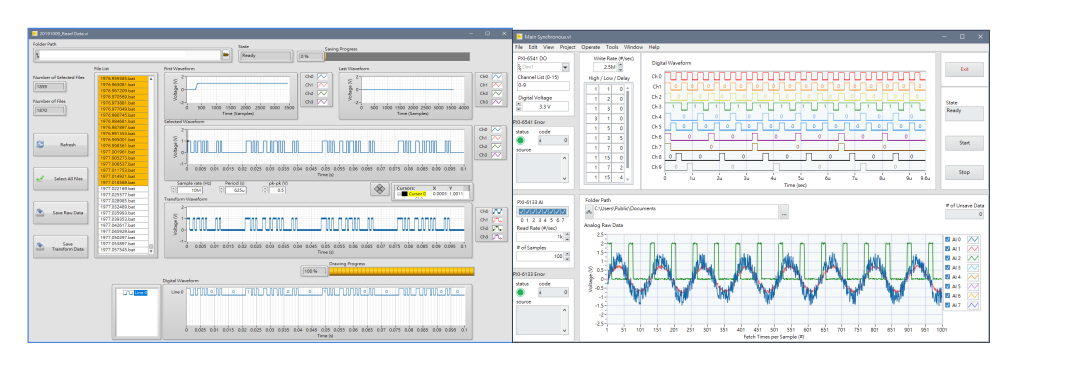This screenshot has height=373, width=1076.
Task: Open the Dev1 device dropdown under PXI-6541 DO
Action: 565,67
